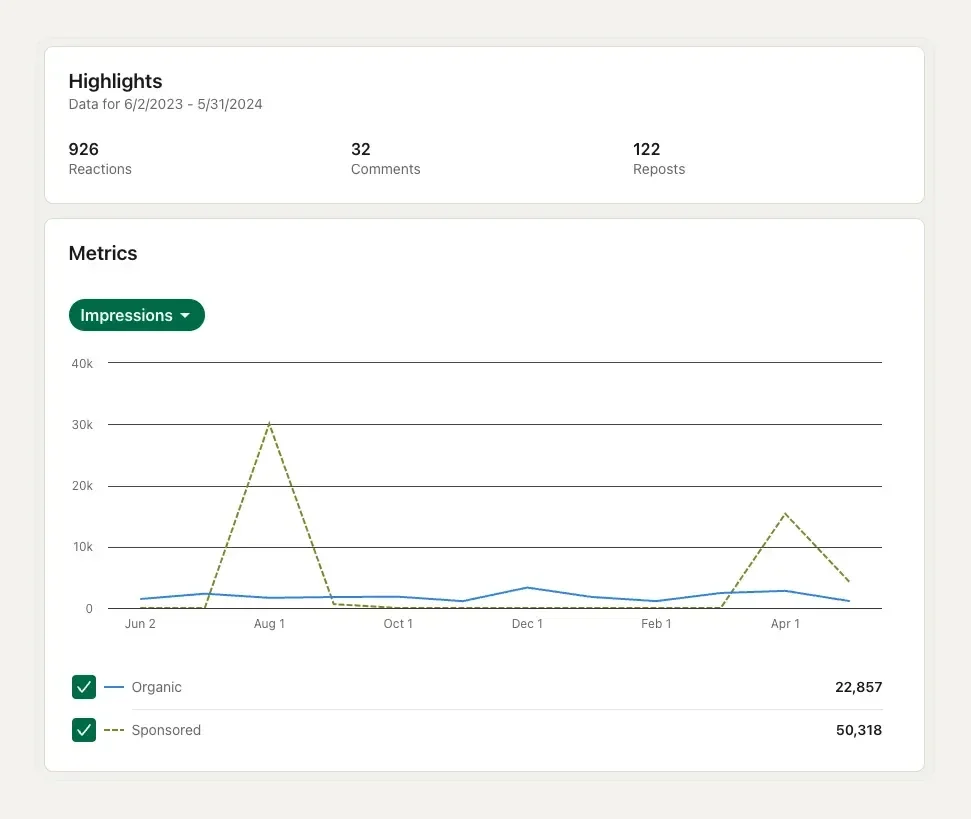This screenshot has width=971, height=819.
Task: Click the chevron on the Impressions button
Action: tap(186, 315)
